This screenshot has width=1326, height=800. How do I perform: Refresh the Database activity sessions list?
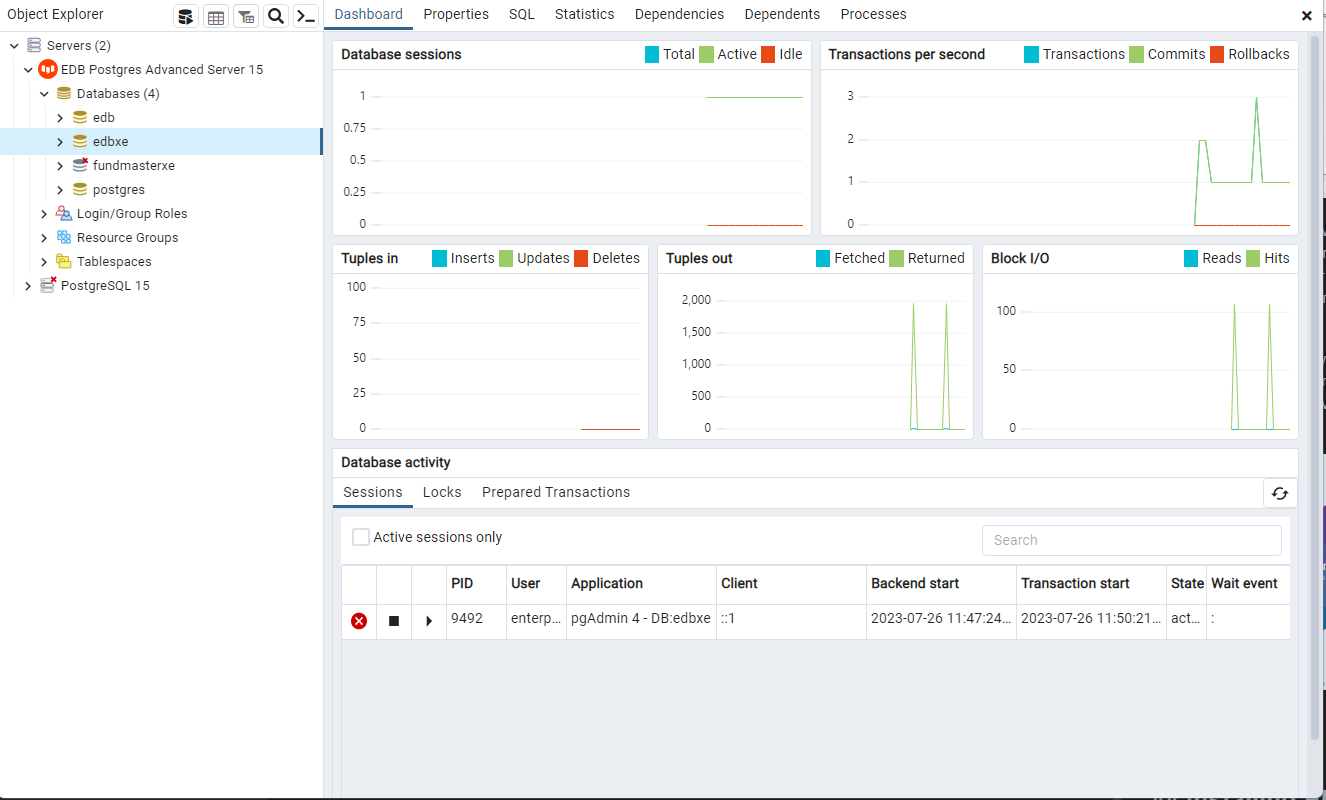pos(1279,493)
